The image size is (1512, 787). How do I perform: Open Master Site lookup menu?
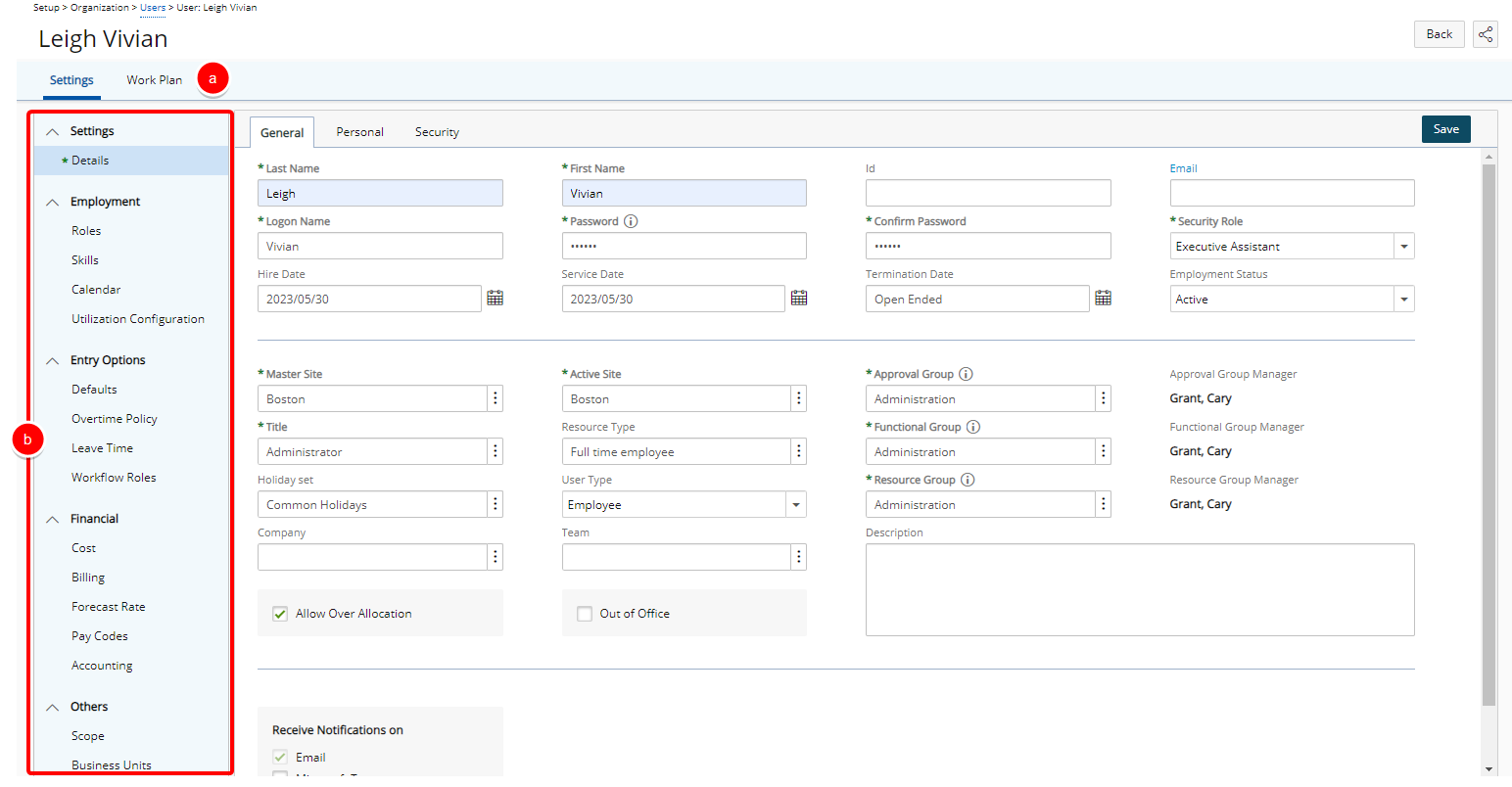coord(496,398)
